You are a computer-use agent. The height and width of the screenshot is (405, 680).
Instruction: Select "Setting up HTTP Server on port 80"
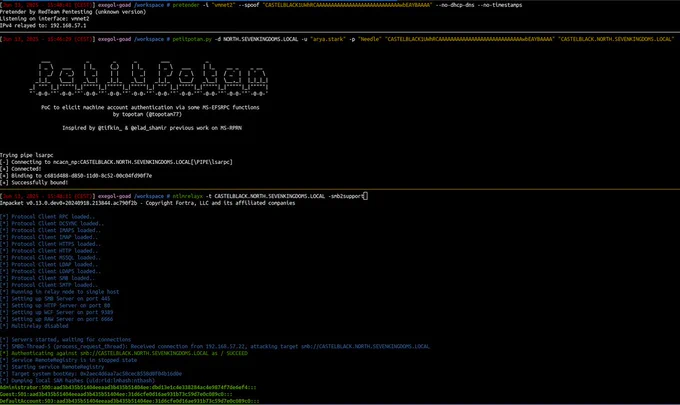click(55, 306)
